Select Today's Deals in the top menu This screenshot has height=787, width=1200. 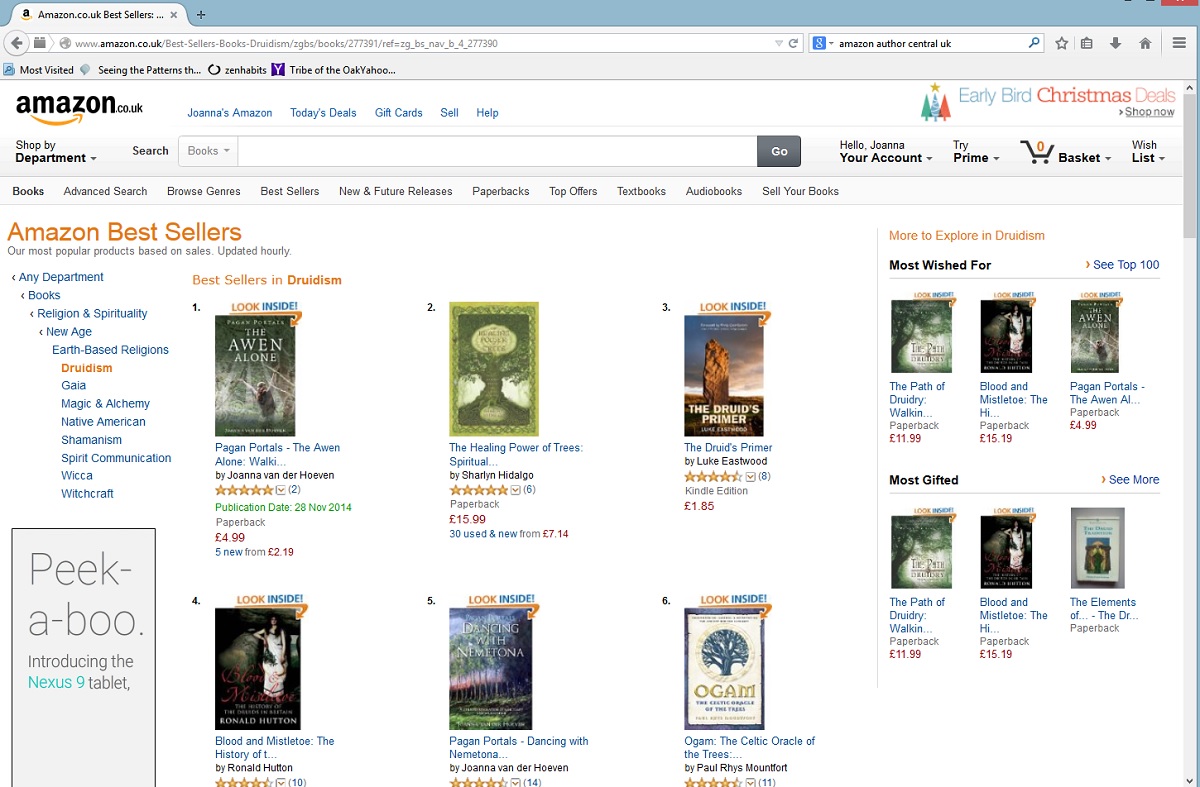[x=323, y=113]
